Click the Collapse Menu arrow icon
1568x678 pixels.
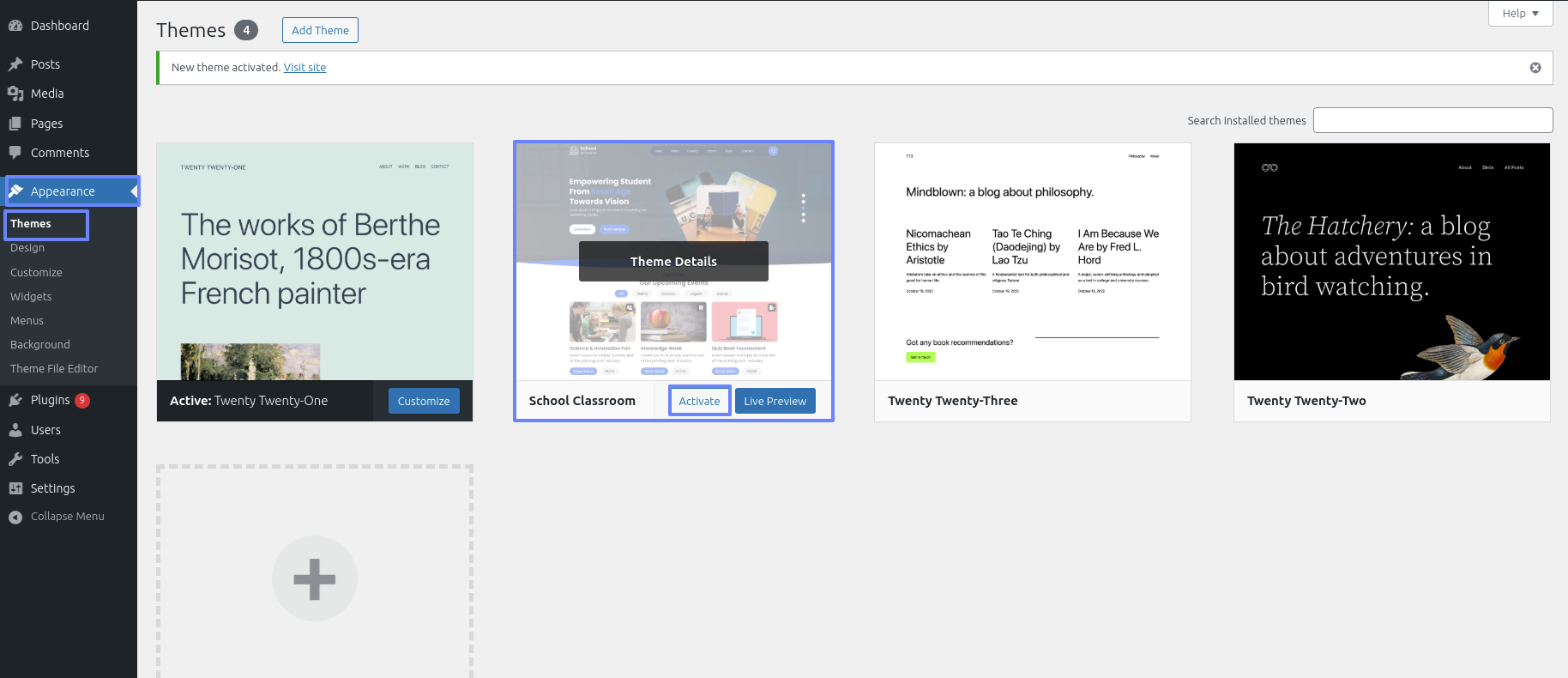(x=15, y=517)
